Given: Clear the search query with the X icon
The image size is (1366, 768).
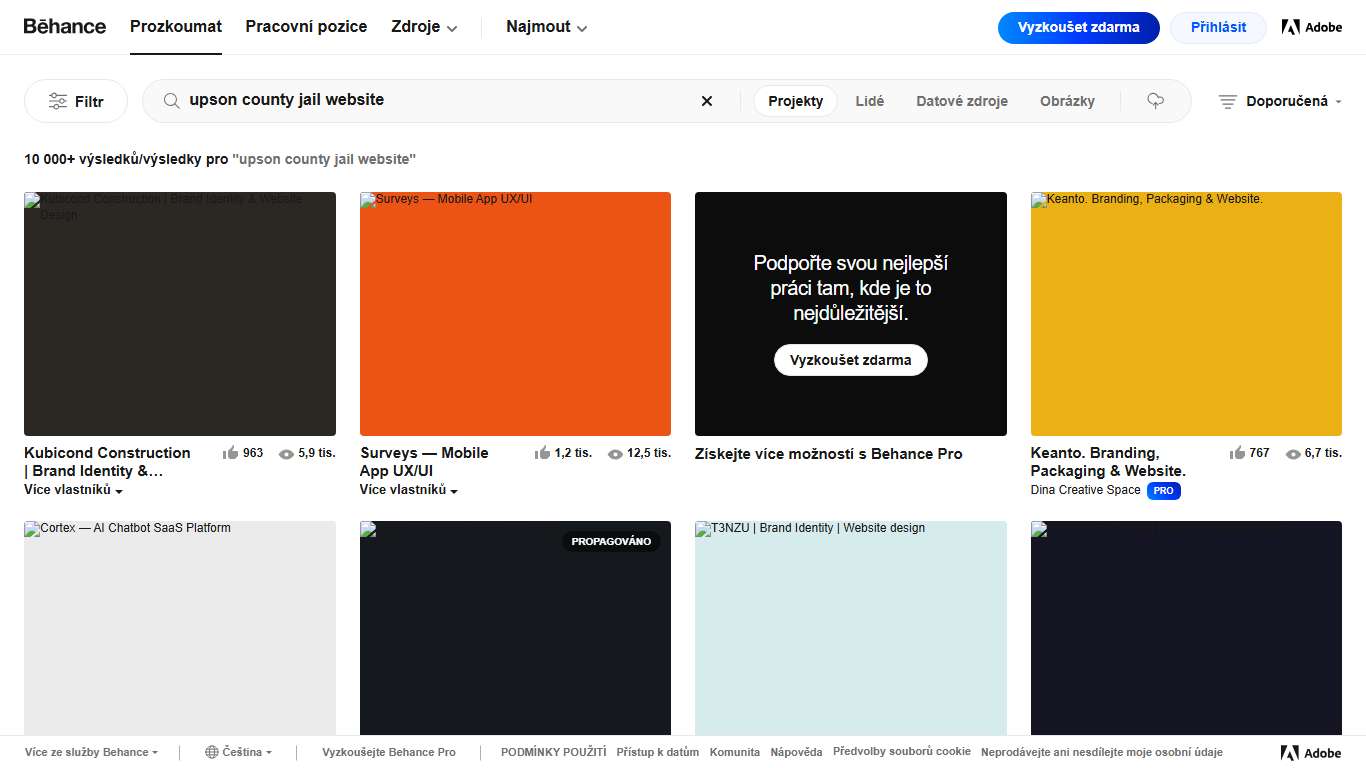Looking at the screenshot, I should tap(707, 100).
